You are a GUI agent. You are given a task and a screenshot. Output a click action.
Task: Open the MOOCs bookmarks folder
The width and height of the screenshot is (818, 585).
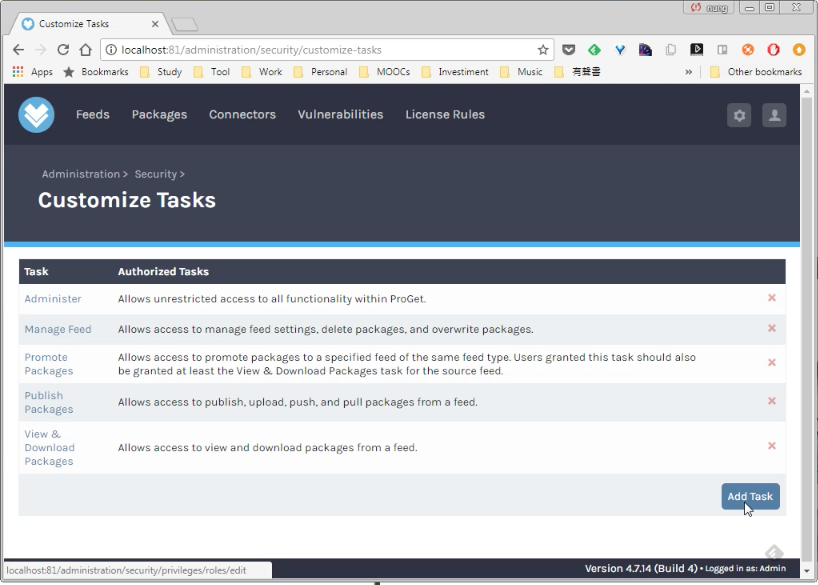point(384,72)
